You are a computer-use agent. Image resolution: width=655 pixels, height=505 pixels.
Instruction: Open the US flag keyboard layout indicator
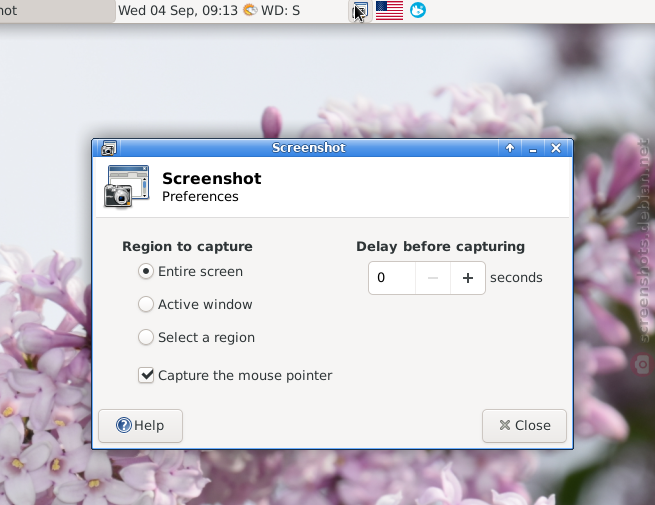pos(389,10)
